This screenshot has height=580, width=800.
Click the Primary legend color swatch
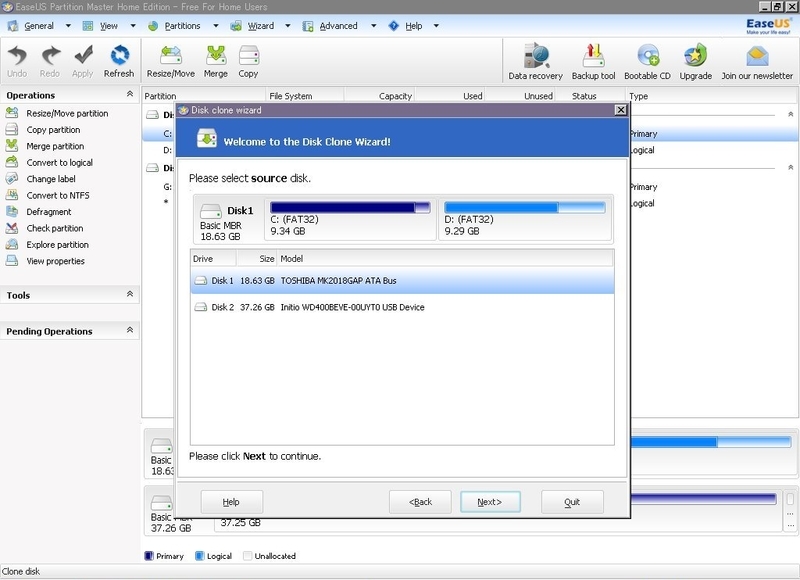tap(149, 556)
